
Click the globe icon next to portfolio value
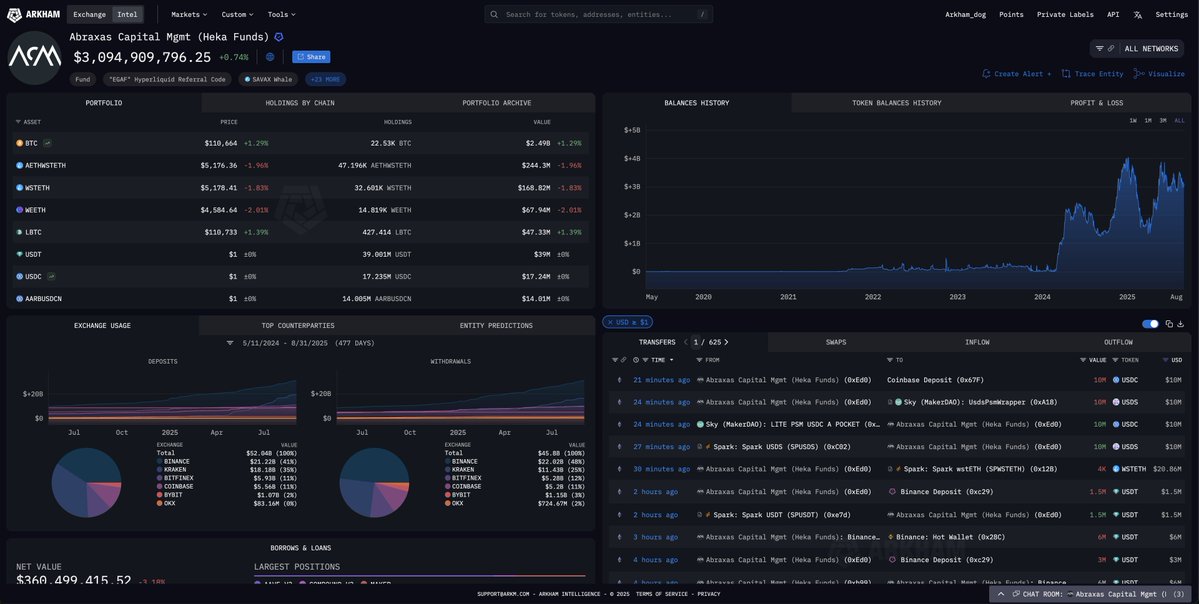point(270,57)
